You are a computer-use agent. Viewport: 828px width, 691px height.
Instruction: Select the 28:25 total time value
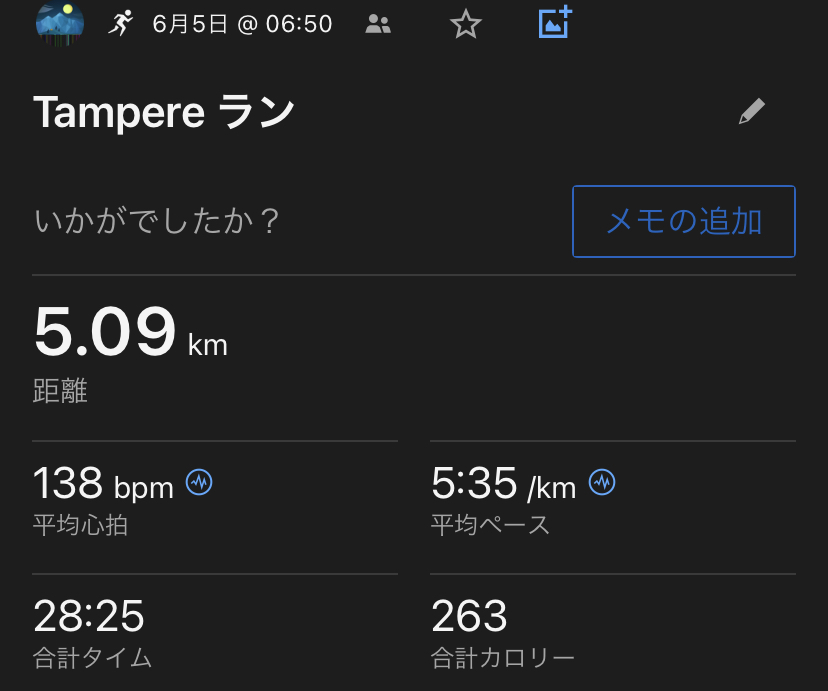click(x=89, y=616)
